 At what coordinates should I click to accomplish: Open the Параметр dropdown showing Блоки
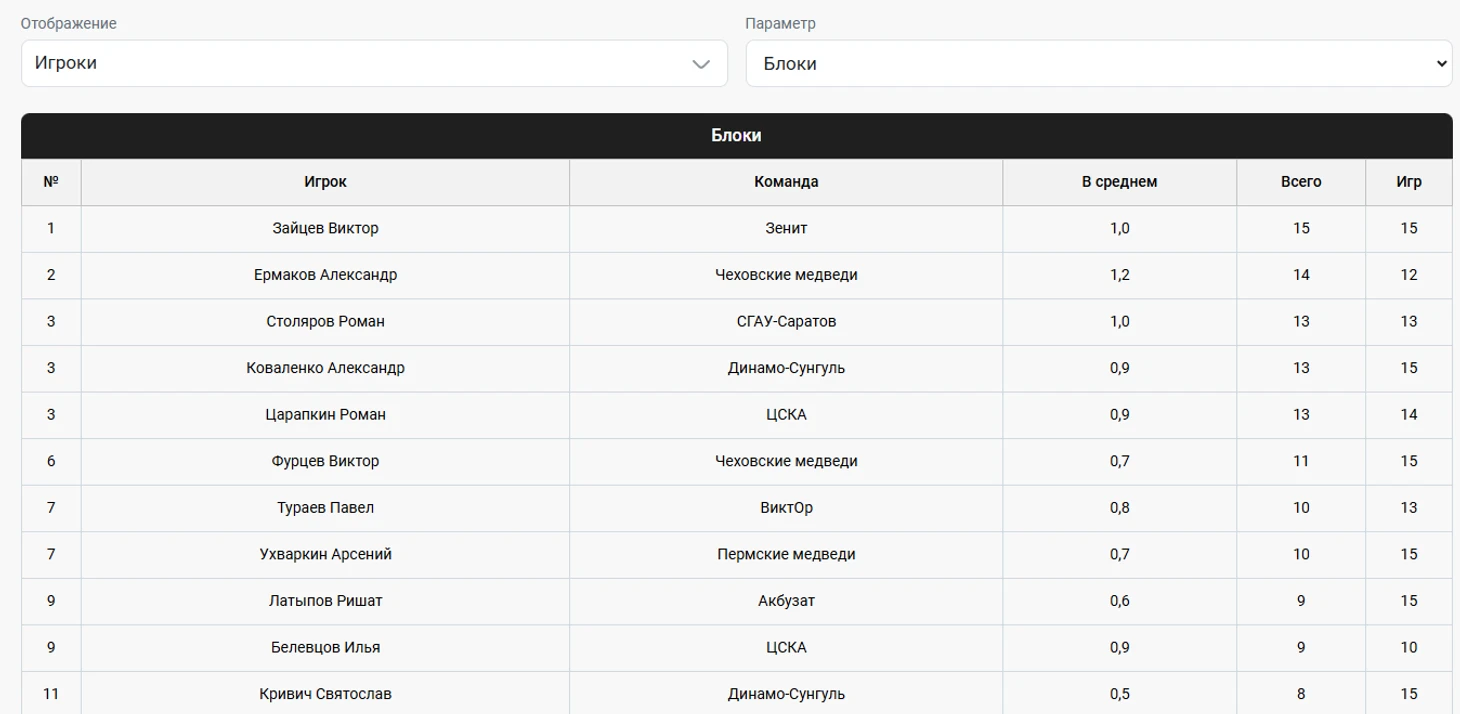pyautogui.click(x=1099, y=63)
